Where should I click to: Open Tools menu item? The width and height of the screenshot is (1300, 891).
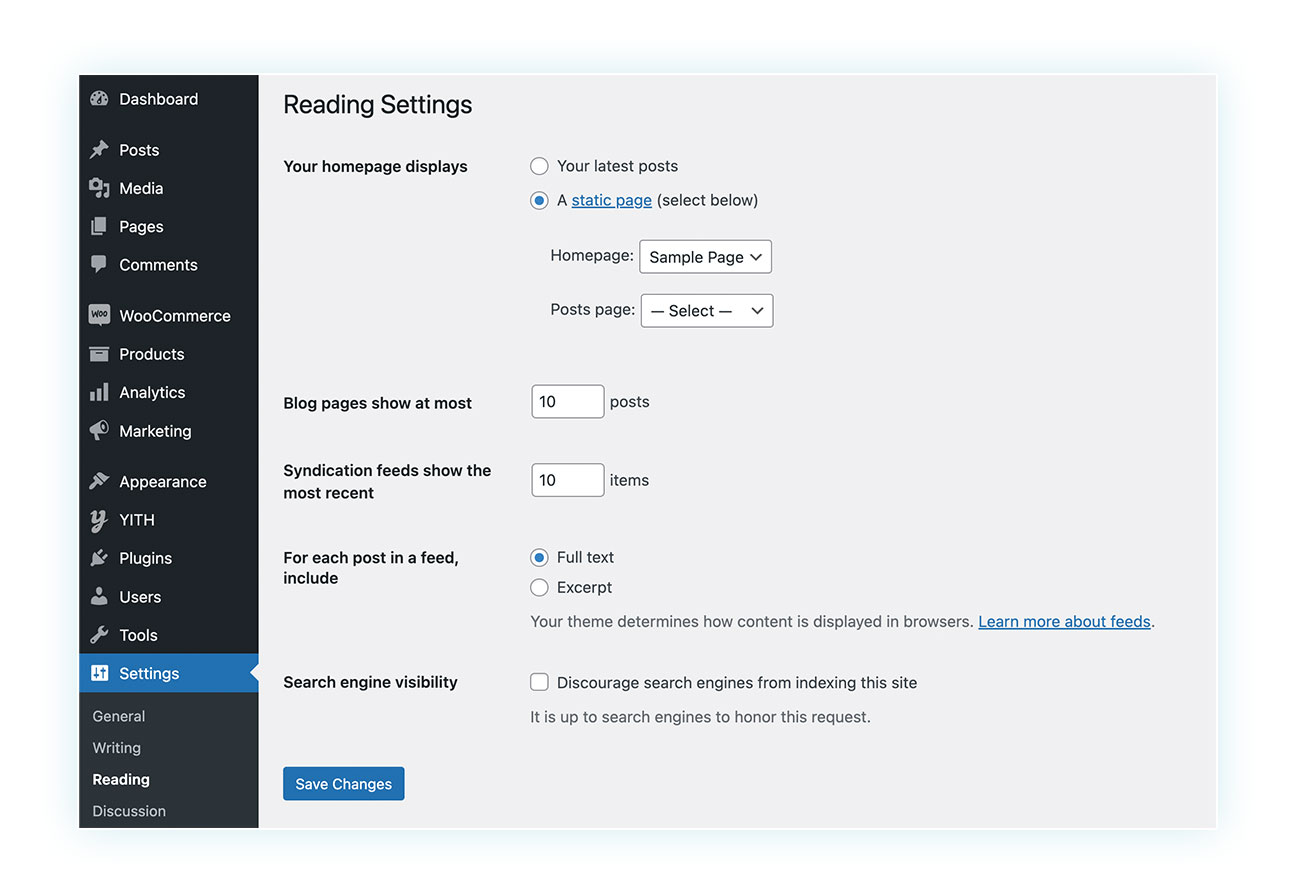click(169, 635)
